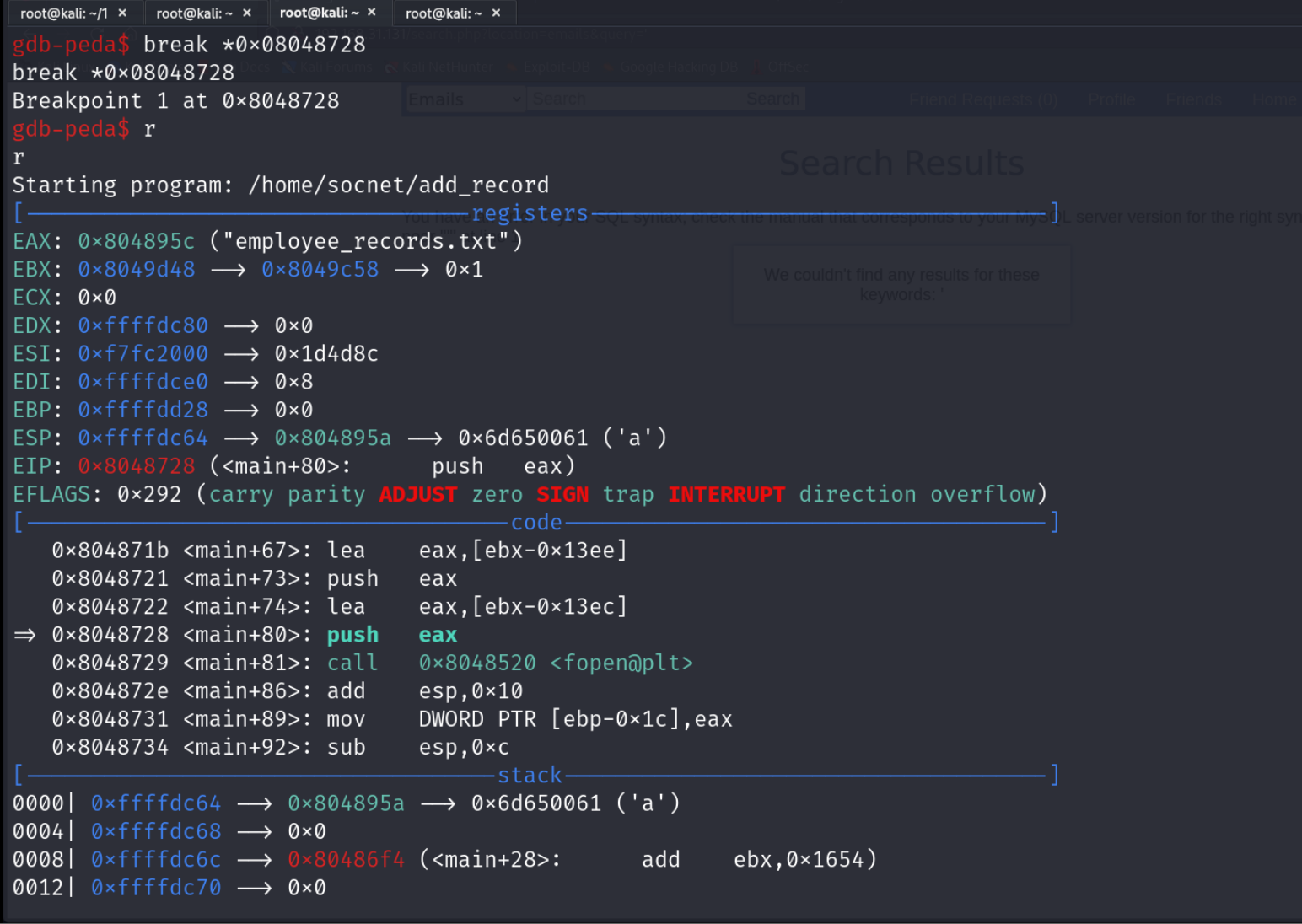Click red INTERRUPT flag in EFLAGS
Image resolution: width=1302 pixels, height=924 pixels.
click(x=726, y=494)
